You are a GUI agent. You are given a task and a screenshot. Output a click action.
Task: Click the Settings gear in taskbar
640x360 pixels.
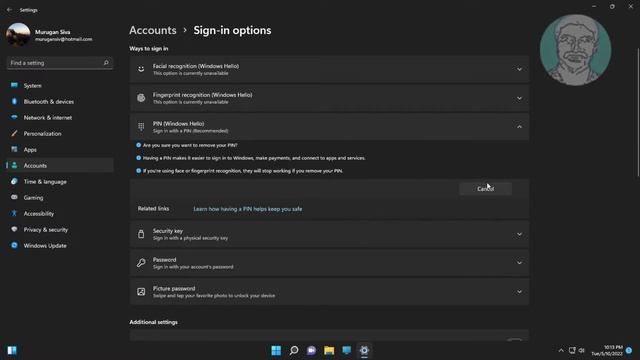click(364, 350)
